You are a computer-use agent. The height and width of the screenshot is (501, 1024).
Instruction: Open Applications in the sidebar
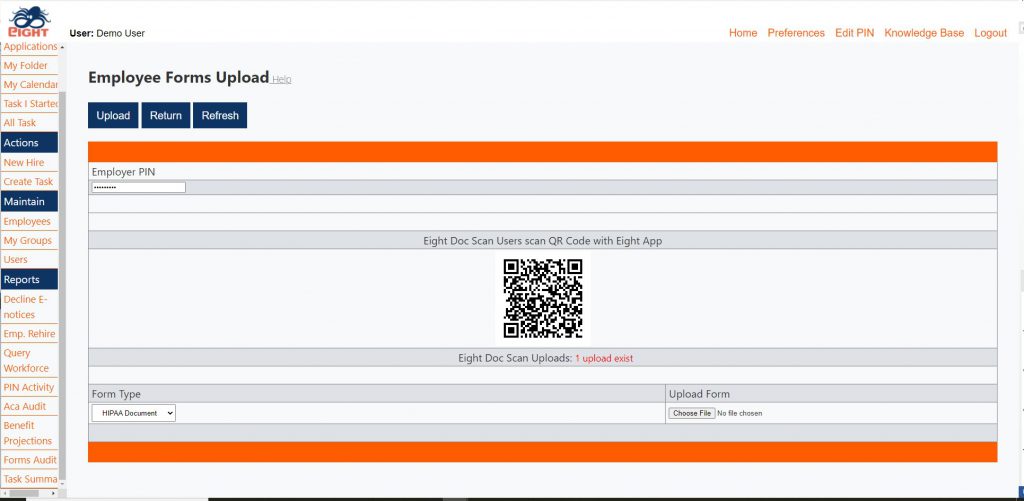pyautogui.click(x=30, y=46)
